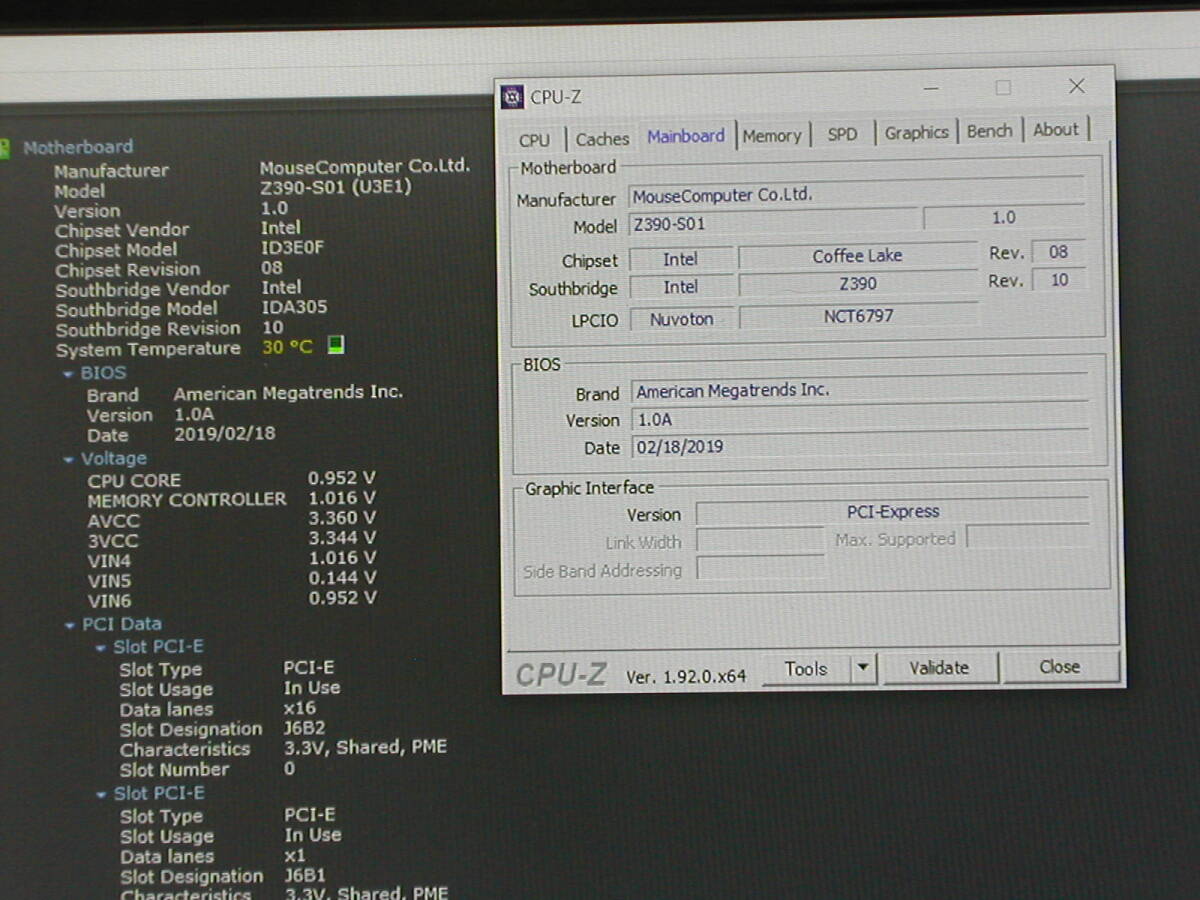Collapse the second Slot PCI-E node with J6B1
Screen dimensions: 1200x900
(x=101, y=795)
